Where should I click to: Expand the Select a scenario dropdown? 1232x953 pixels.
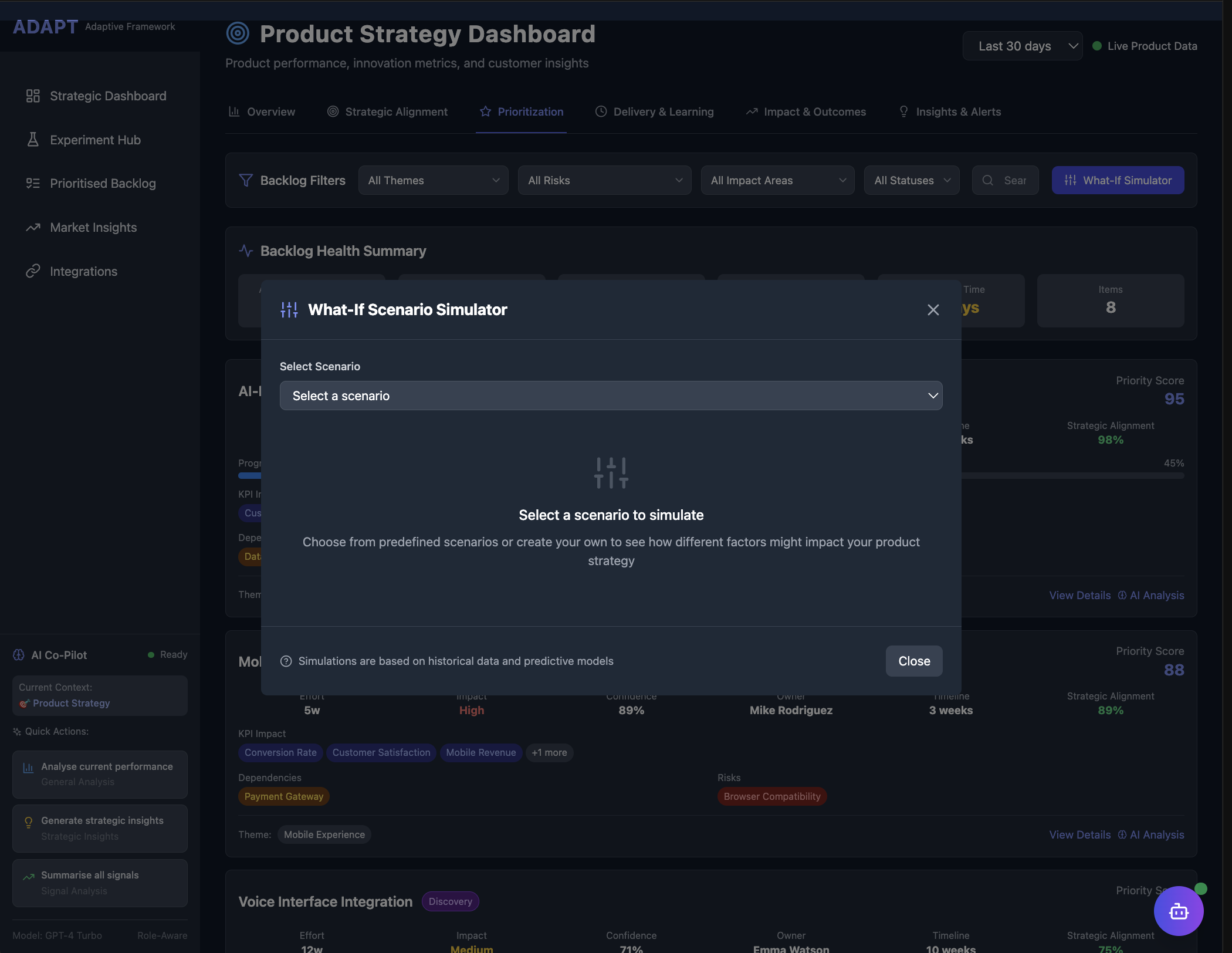(611, 396)
